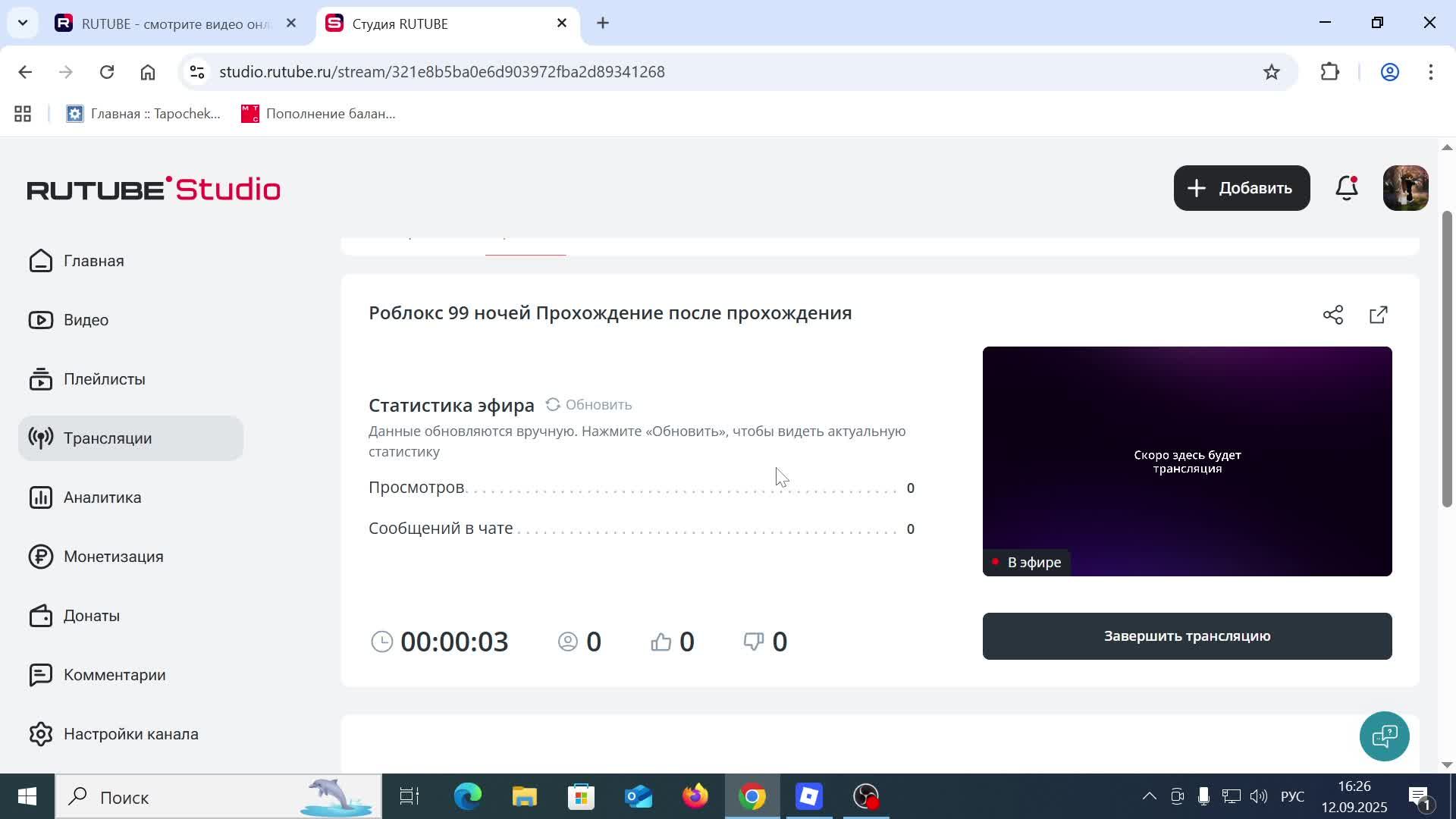This screenshot has width=1456, height=819.
Task: Toggle the bookmark star in the address bar
Action: pyautogui.click(x=1272, y=71)
